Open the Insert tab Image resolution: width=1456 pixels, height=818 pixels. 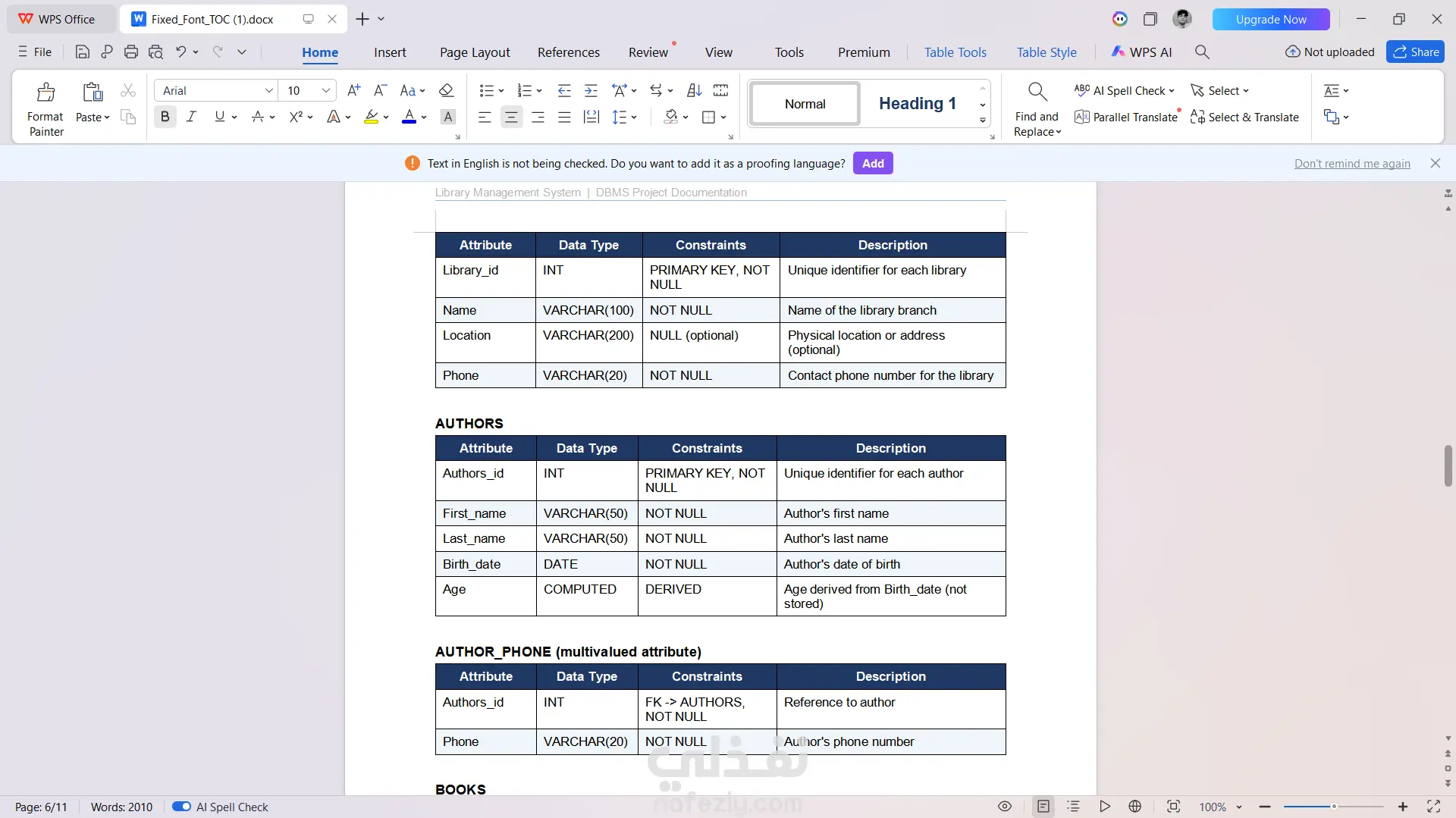390,52
